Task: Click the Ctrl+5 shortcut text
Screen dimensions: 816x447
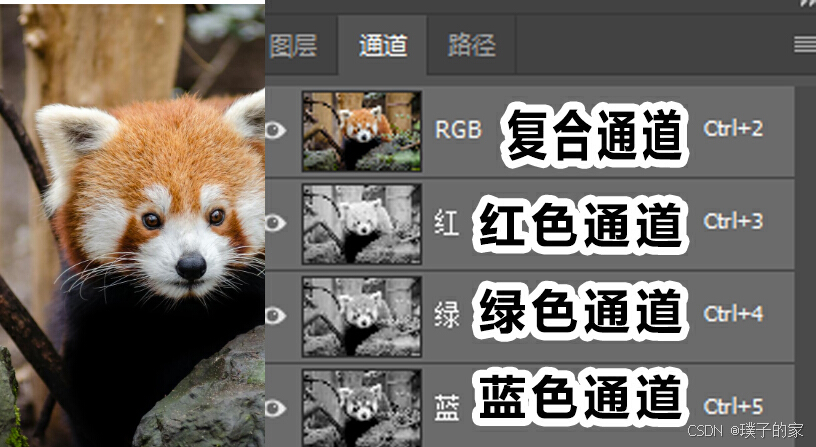Action: pyautogui.click(x=733, y=406)
